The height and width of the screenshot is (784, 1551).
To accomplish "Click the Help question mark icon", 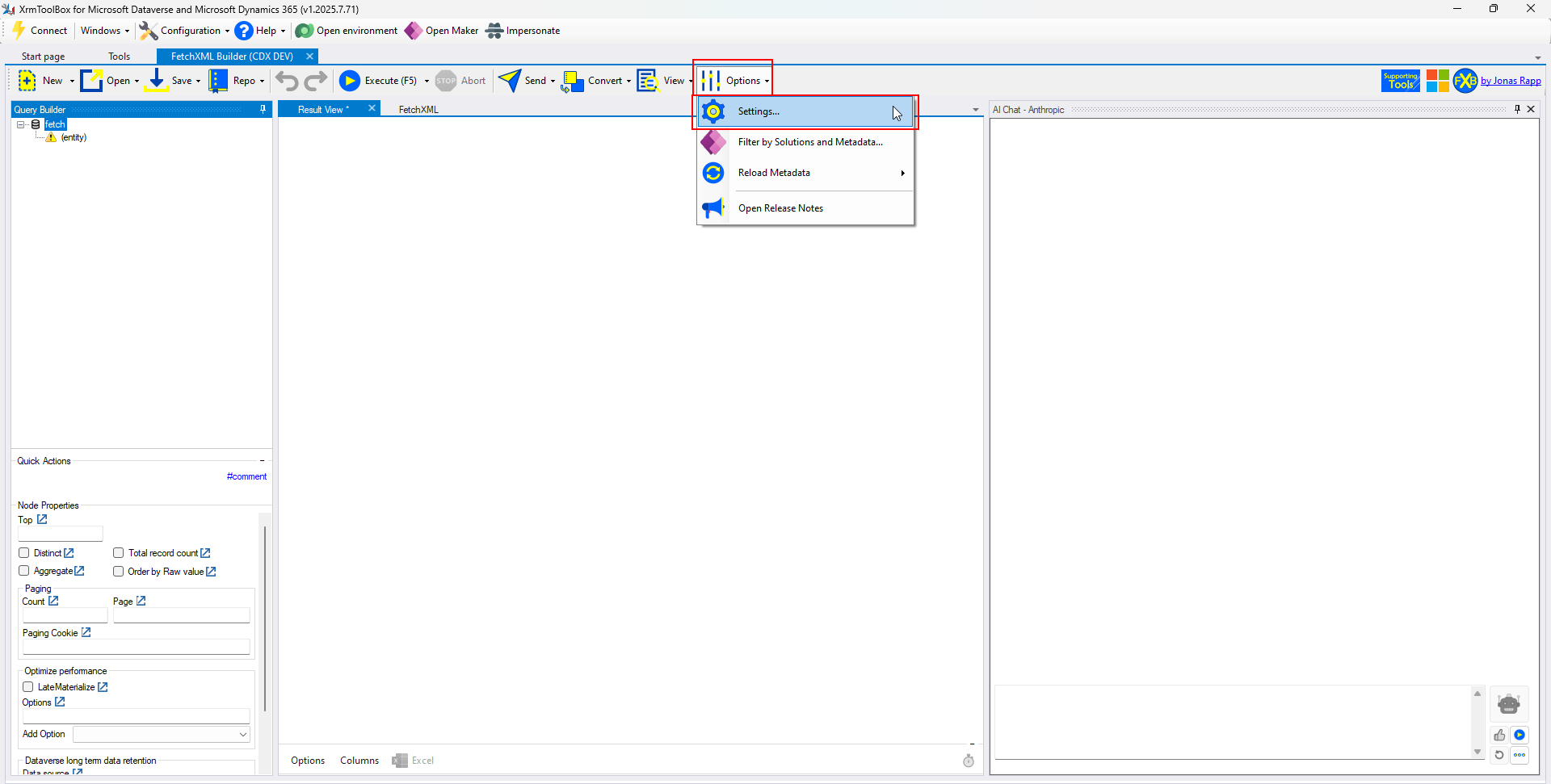I will pos(244,31).
